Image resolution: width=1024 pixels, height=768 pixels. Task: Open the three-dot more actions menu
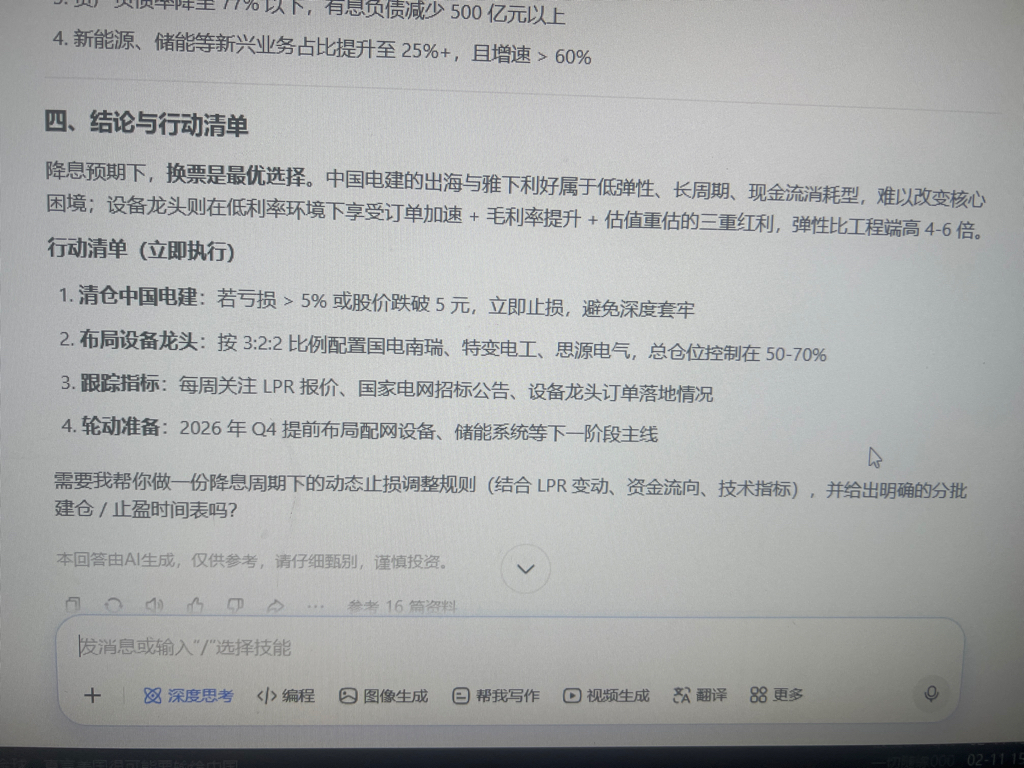click(315, 607)
